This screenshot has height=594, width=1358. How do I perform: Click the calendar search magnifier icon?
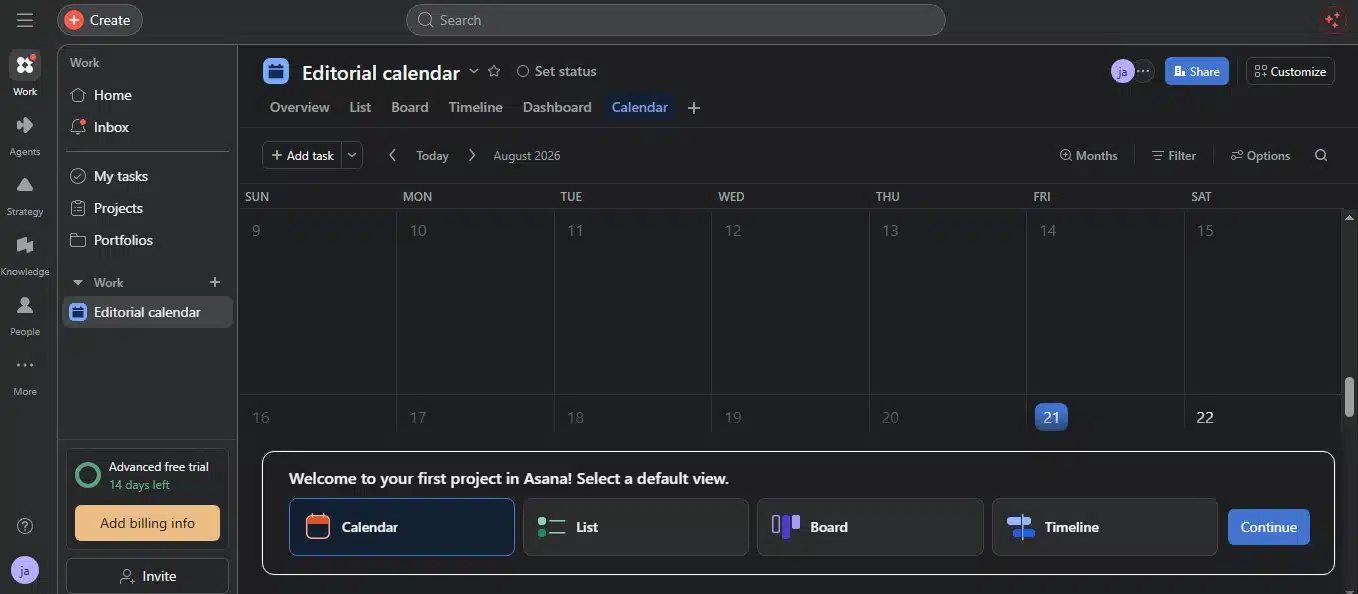click(x=1321, y=155)
